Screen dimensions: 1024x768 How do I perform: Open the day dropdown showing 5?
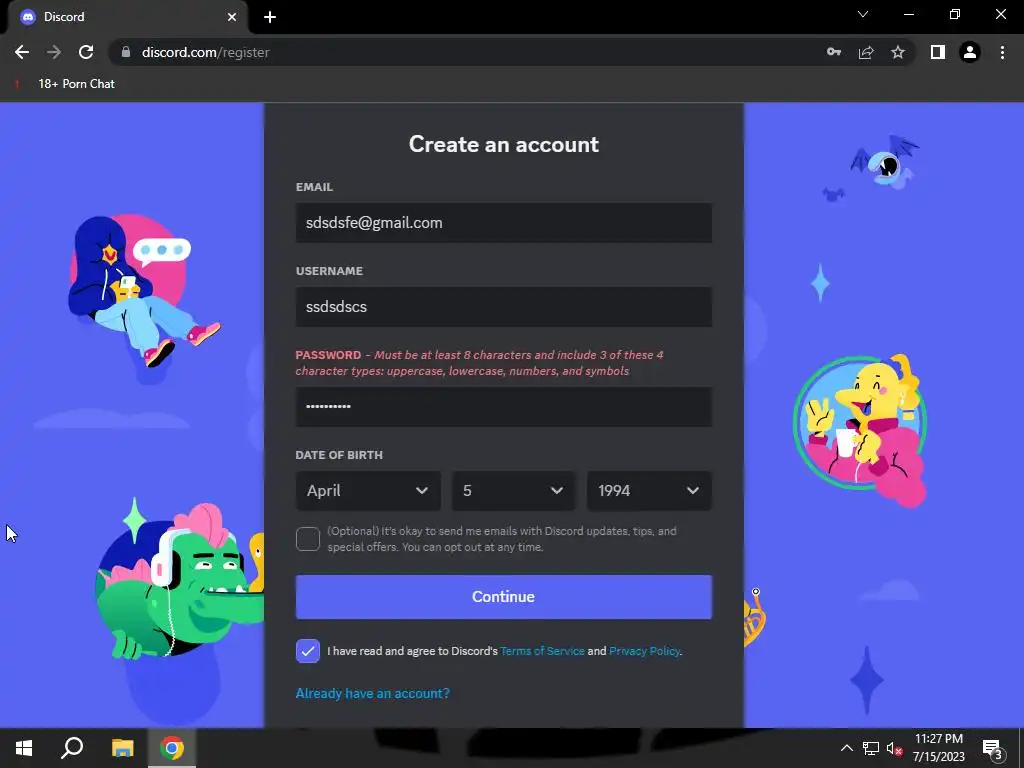pyautogui.click(x=513, y=490)
